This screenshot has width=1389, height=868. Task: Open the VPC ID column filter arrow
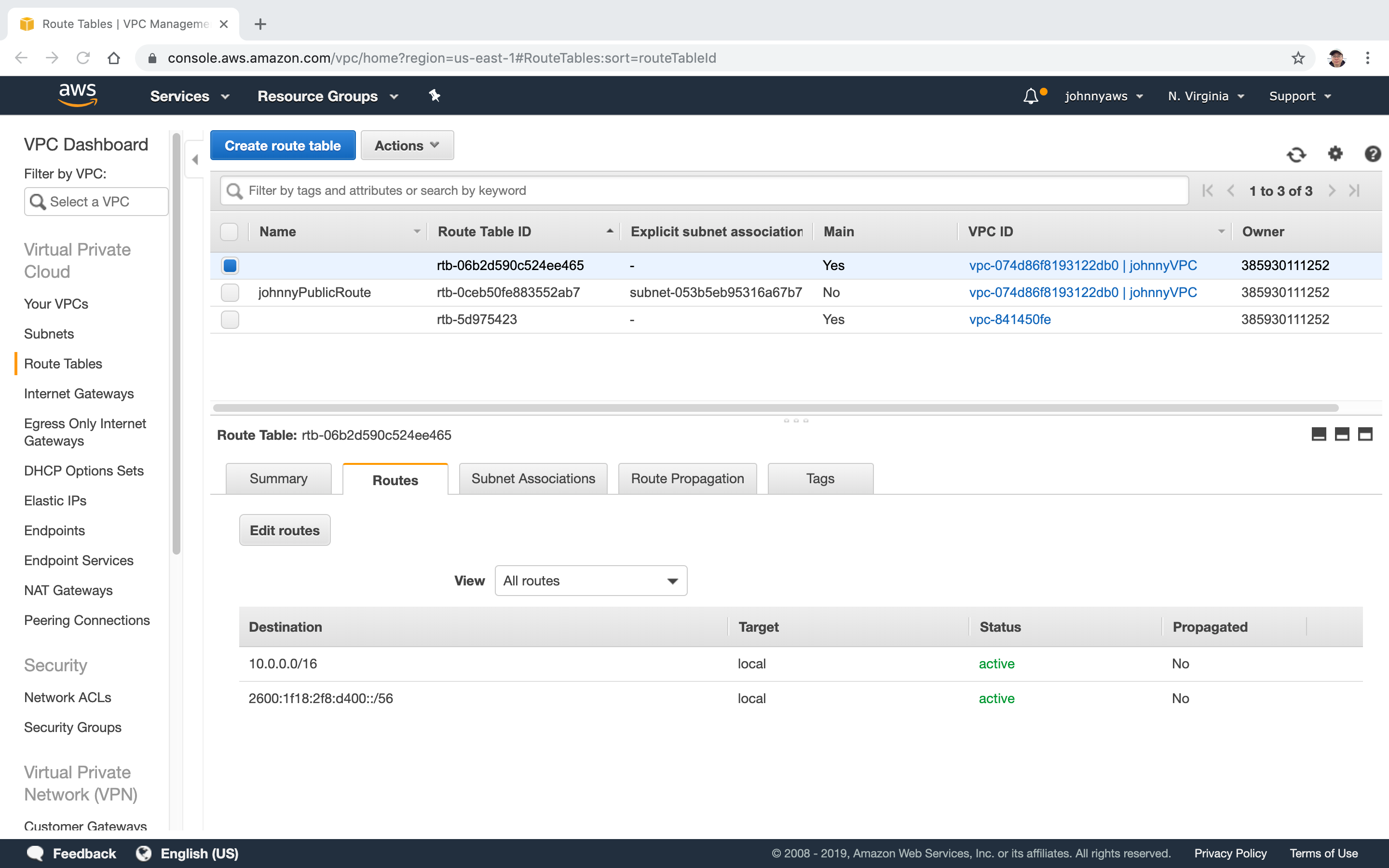point(1221,231)
